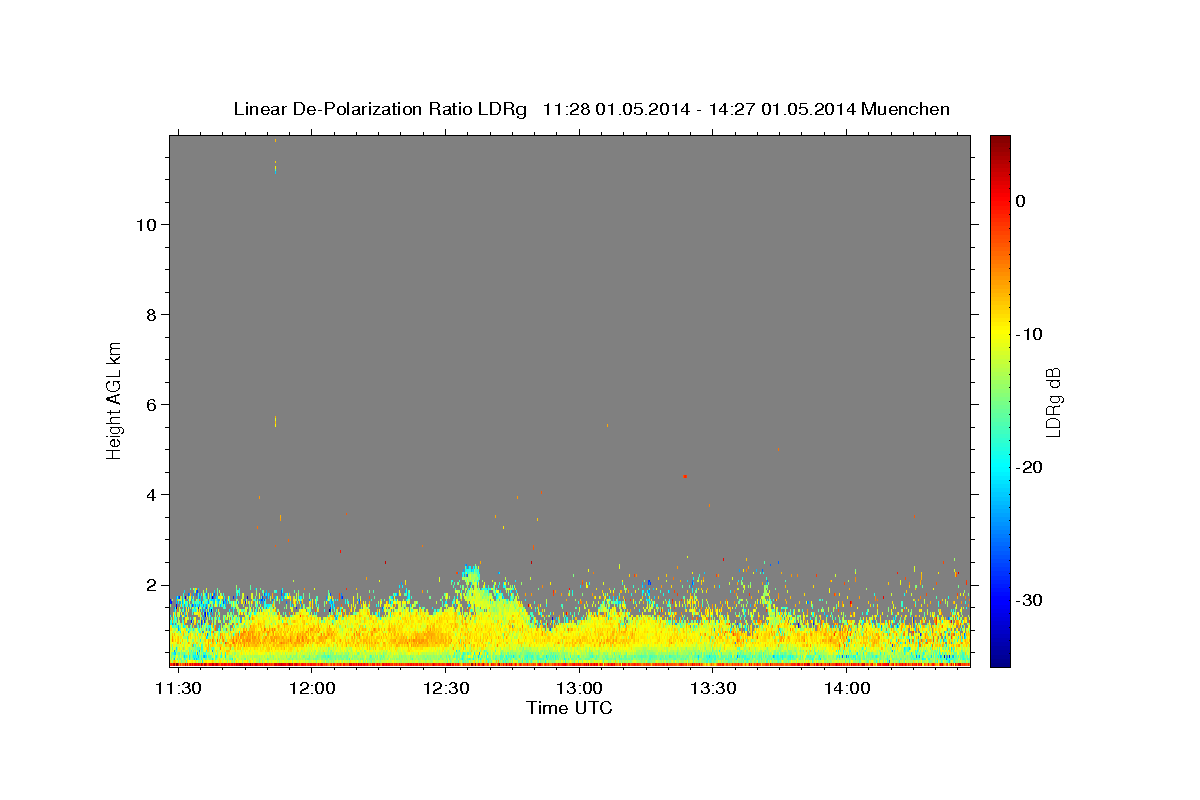Click the 11:30 time axis label
Screen dimensions: 1200x800
[x=179, y=689]
